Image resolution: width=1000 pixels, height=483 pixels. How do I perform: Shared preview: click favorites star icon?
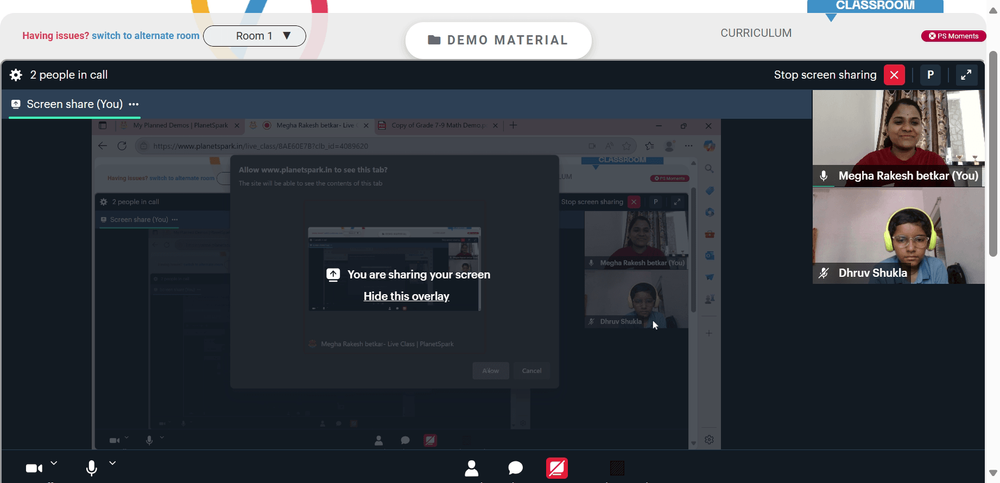[x=628, y=146]
